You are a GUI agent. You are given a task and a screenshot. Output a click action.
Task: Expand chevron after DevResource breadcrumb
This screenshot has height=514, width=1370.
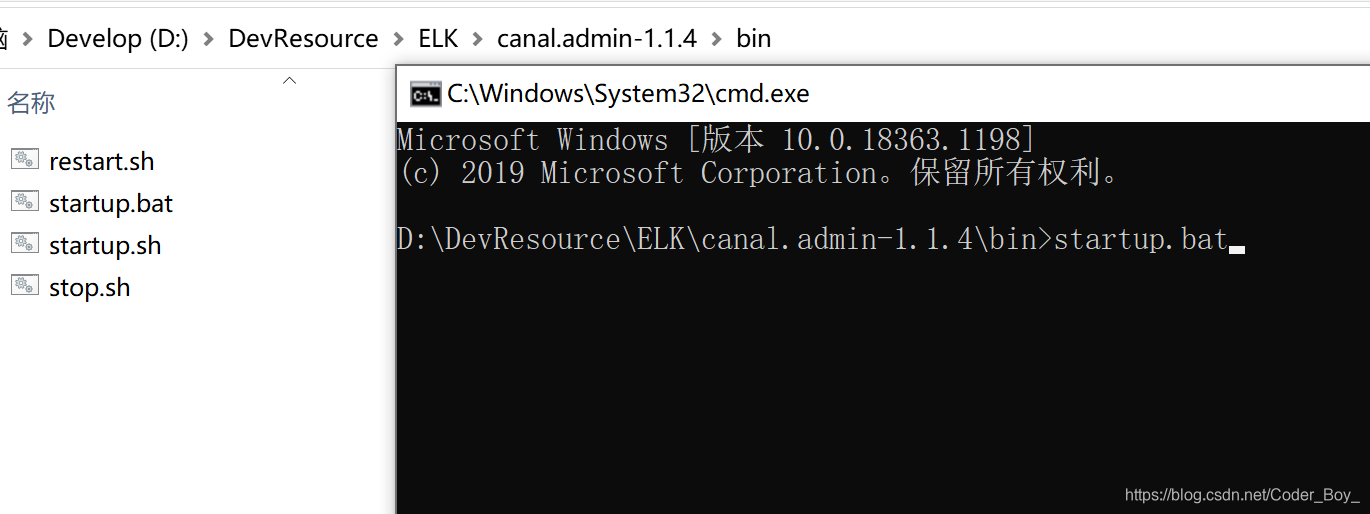point(398,39)
